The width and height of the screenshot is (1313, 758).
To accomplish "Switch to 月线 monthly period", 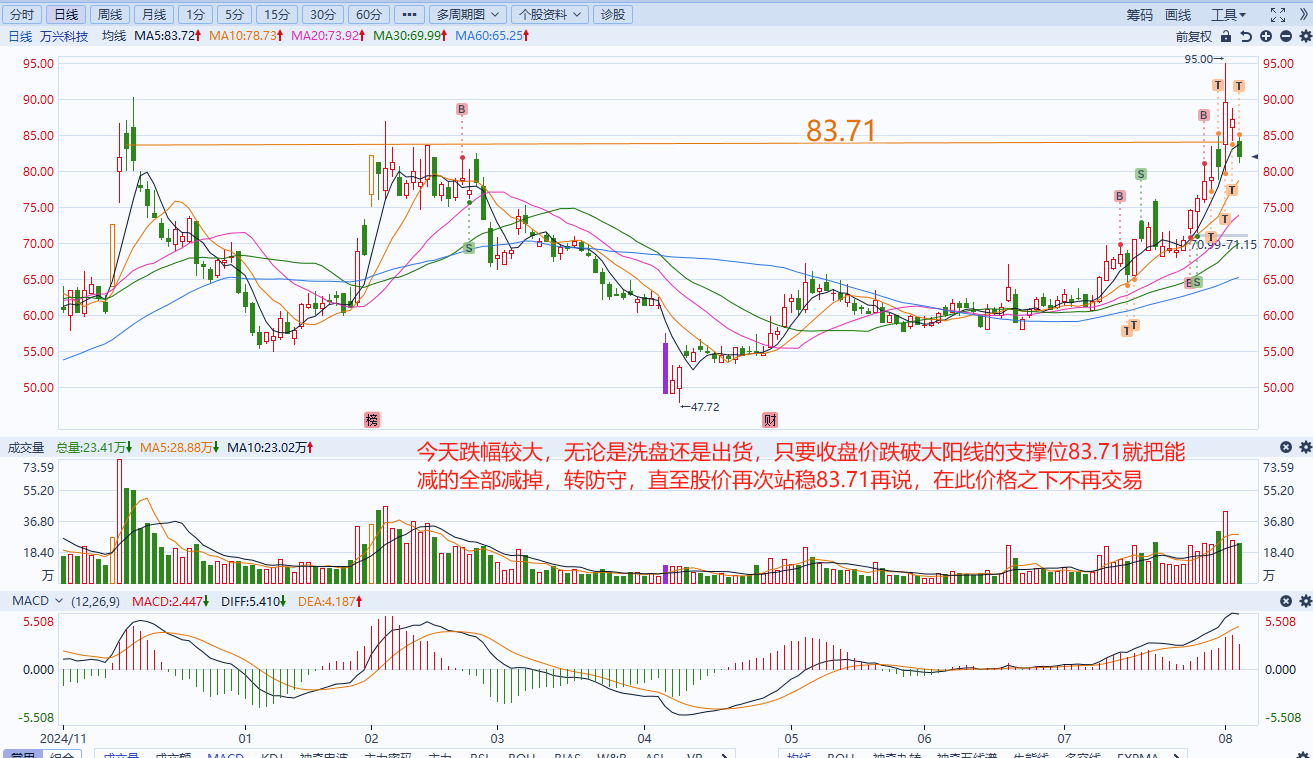I will 152,15.
